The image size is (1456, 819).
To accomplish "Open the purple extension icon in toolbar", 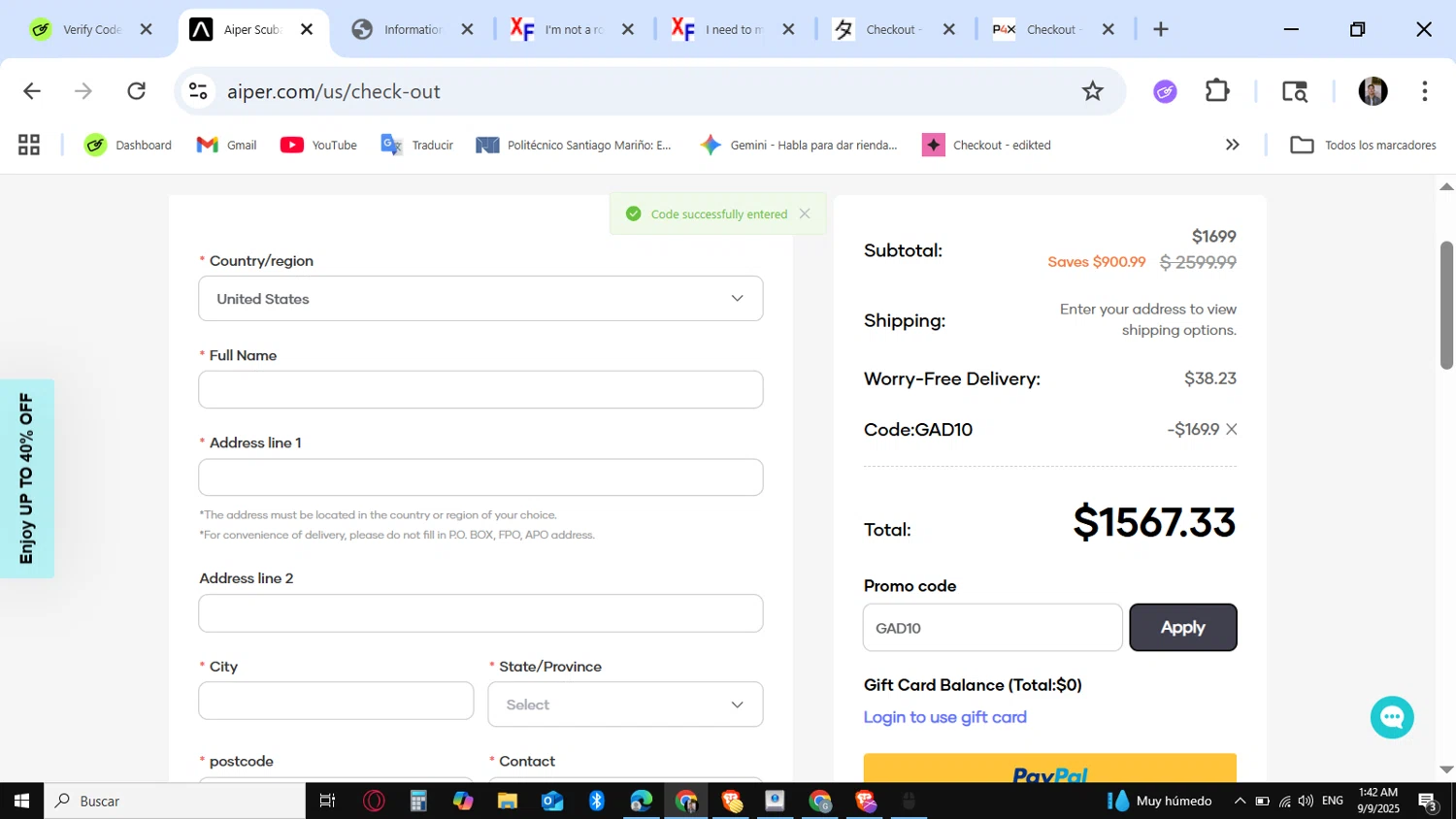I will (1165, 91).
